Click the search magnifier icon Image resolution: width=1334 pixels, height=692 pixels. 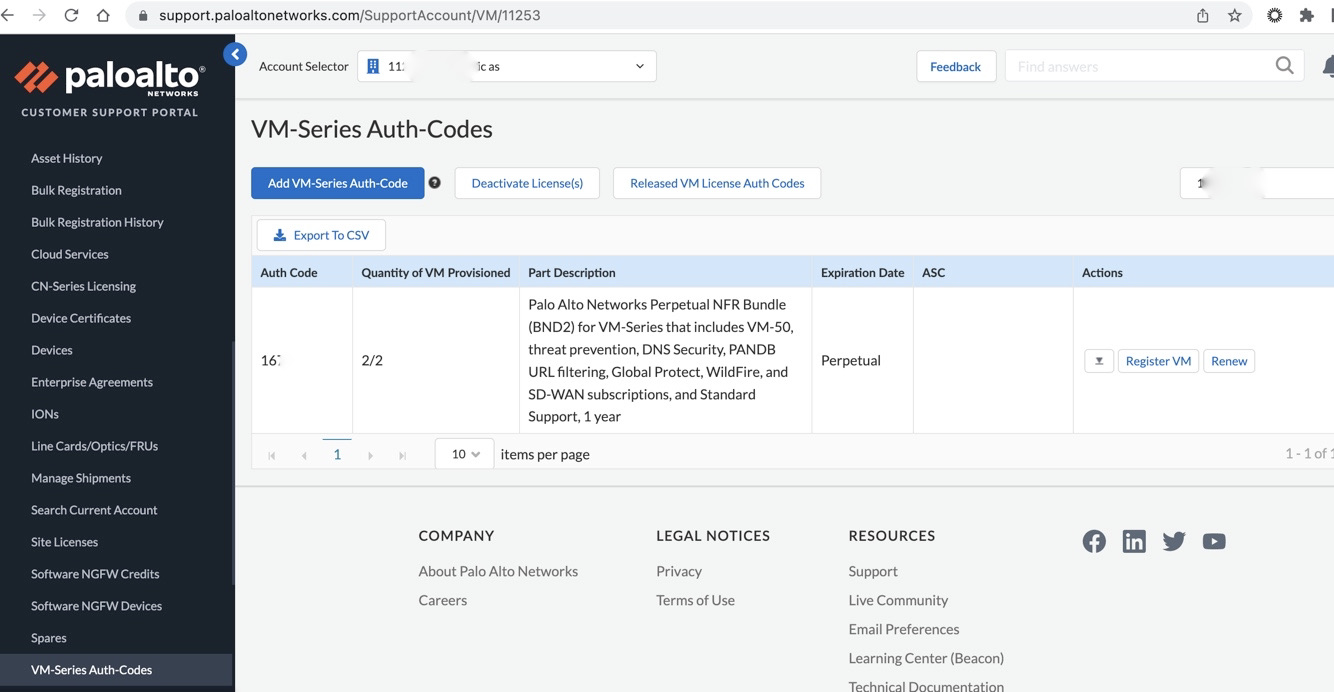pyautogui.click(x=1284, y=66)
